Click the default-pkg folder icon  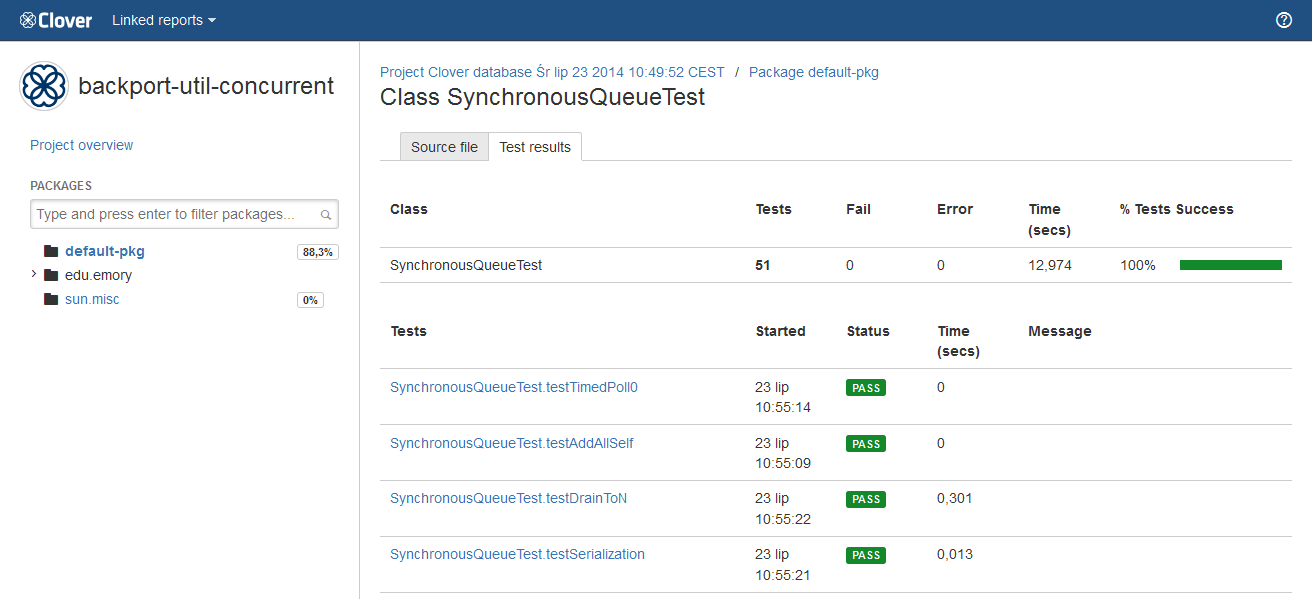click(x=51, y=251)
